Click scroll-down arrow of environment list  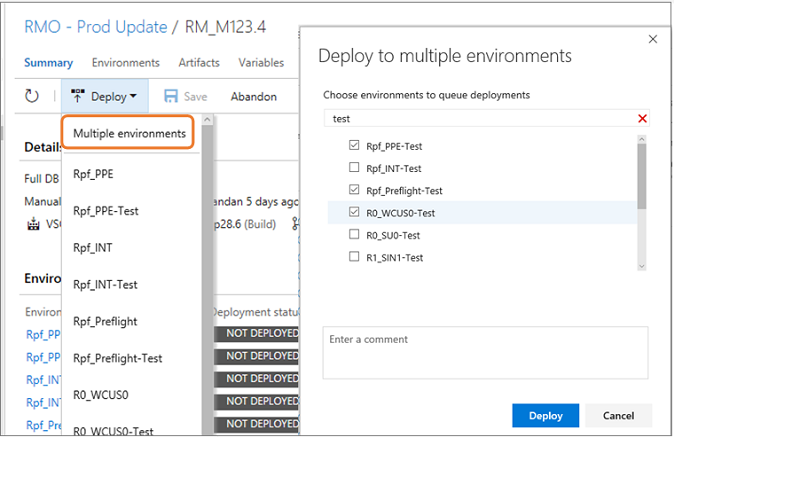(x=642, y=266)
